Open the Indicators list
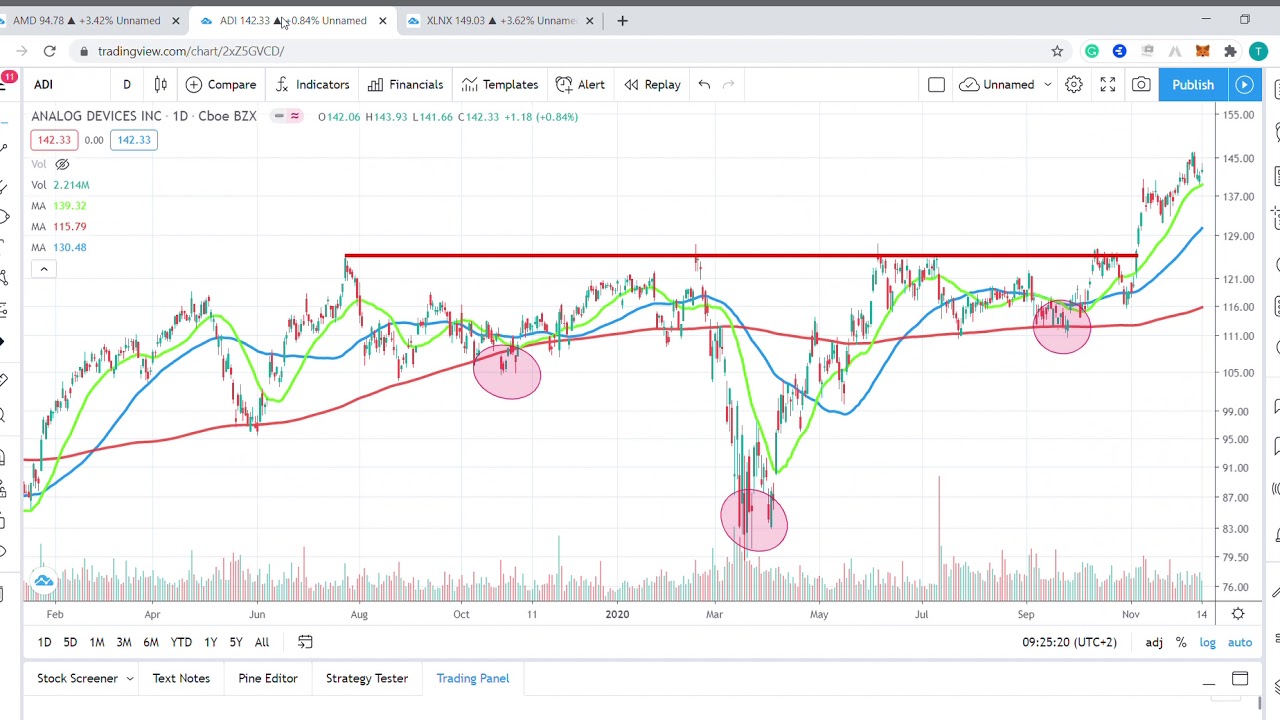The width and height of the screenshot is (1280, 720). pos(311,85)
